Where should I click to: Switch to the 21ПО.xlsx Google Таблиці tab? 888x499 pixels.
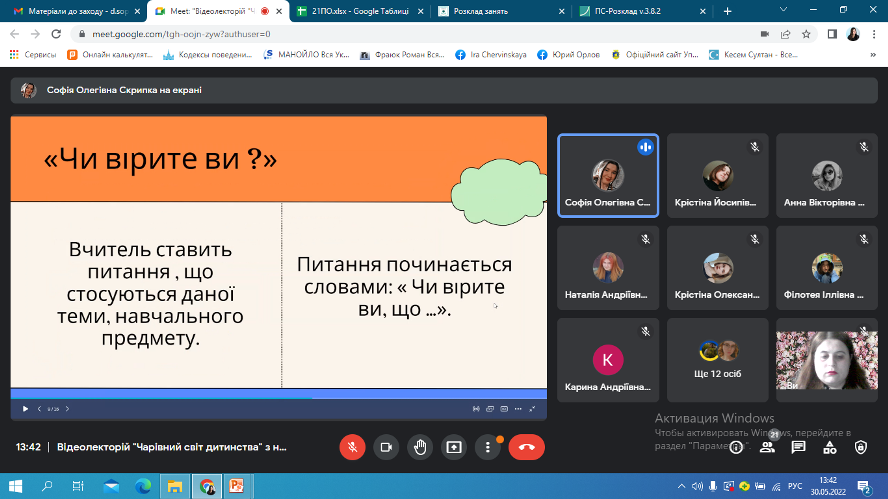pos(363,11)
